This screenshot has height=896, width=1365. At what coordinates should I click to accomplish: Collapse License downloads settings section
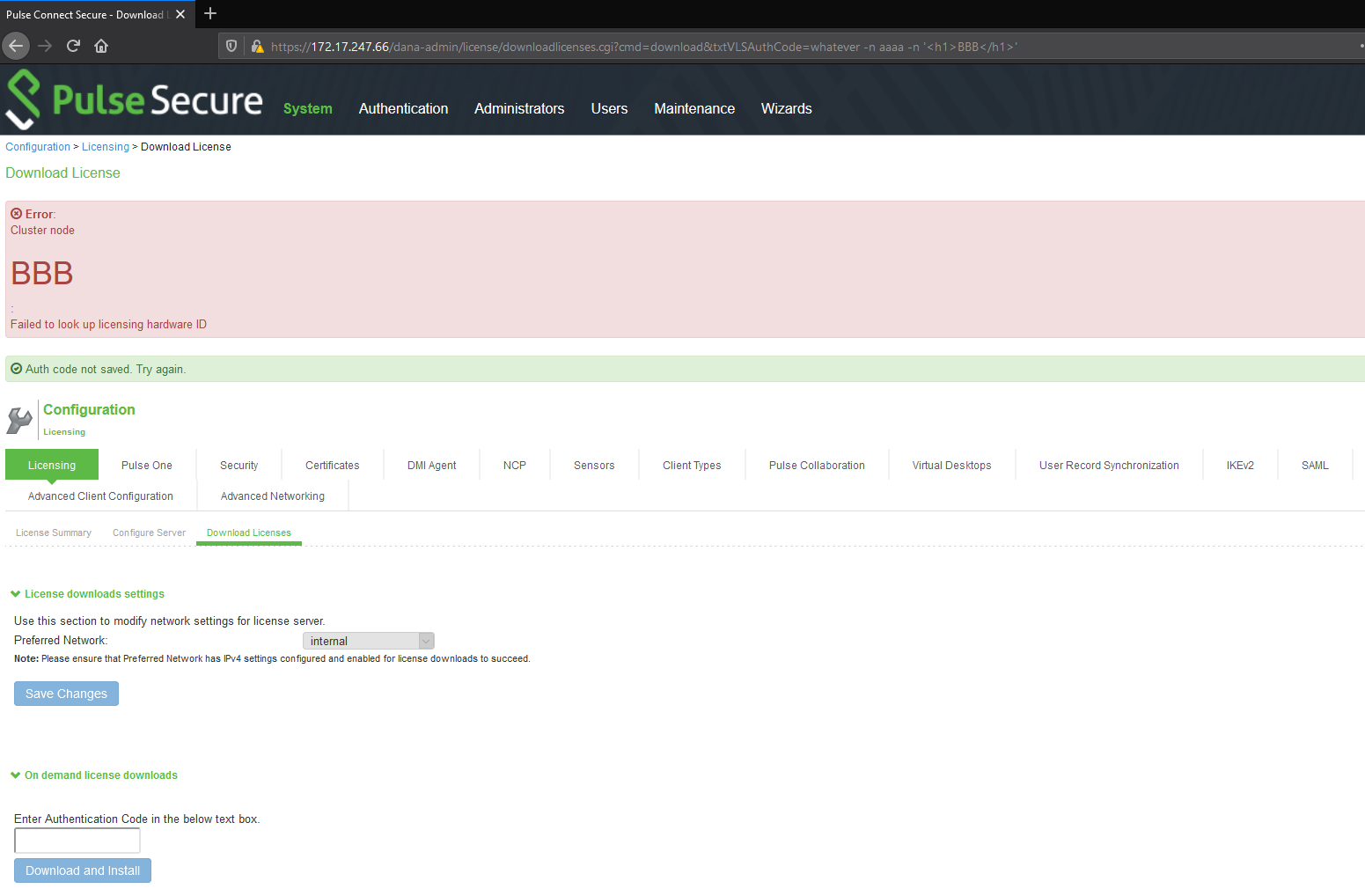pyautogui.click(x=15, y=594)
